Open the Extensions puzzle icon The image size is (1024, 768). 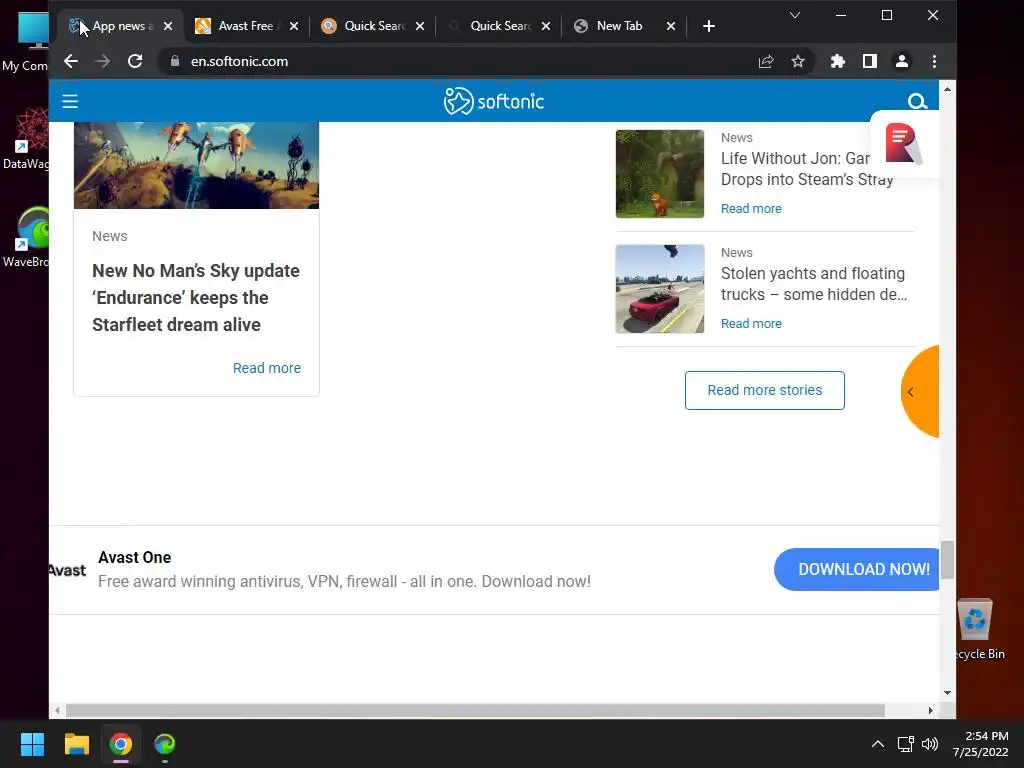pyautogui.click(x=838, y=61)
